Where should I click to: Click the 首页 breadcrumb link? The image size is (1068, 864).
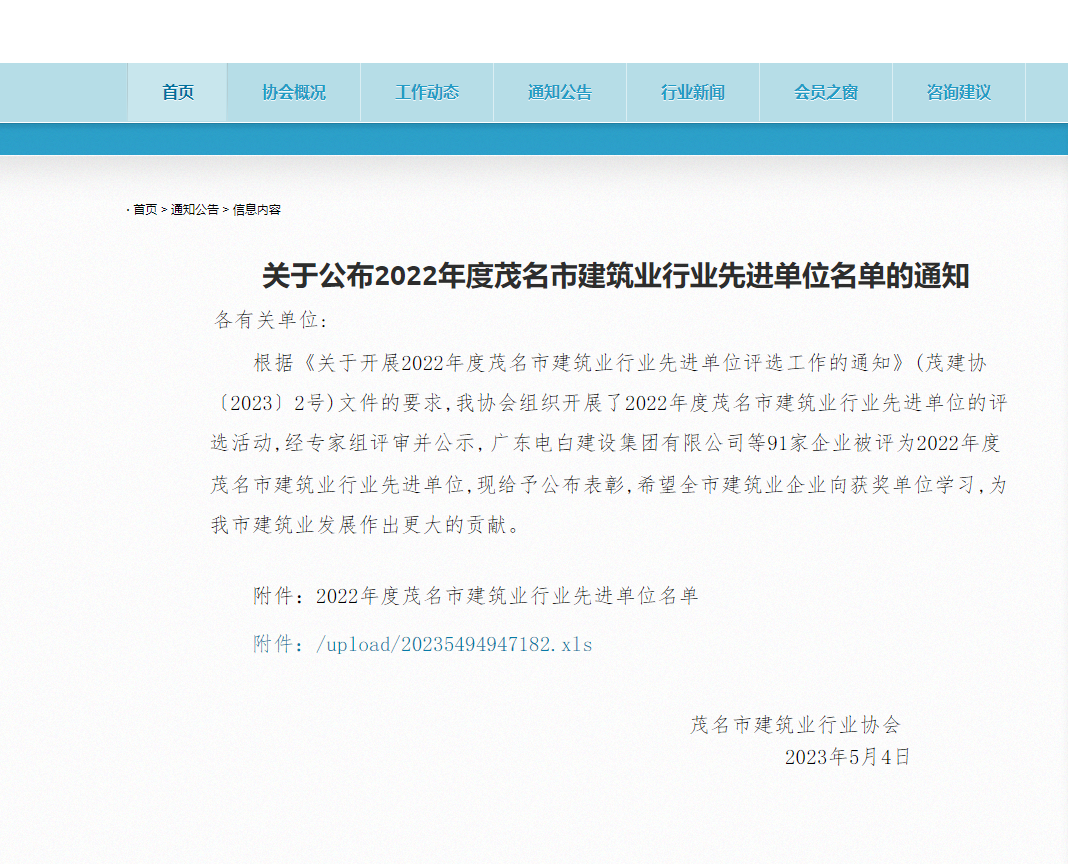pos(145,210)
